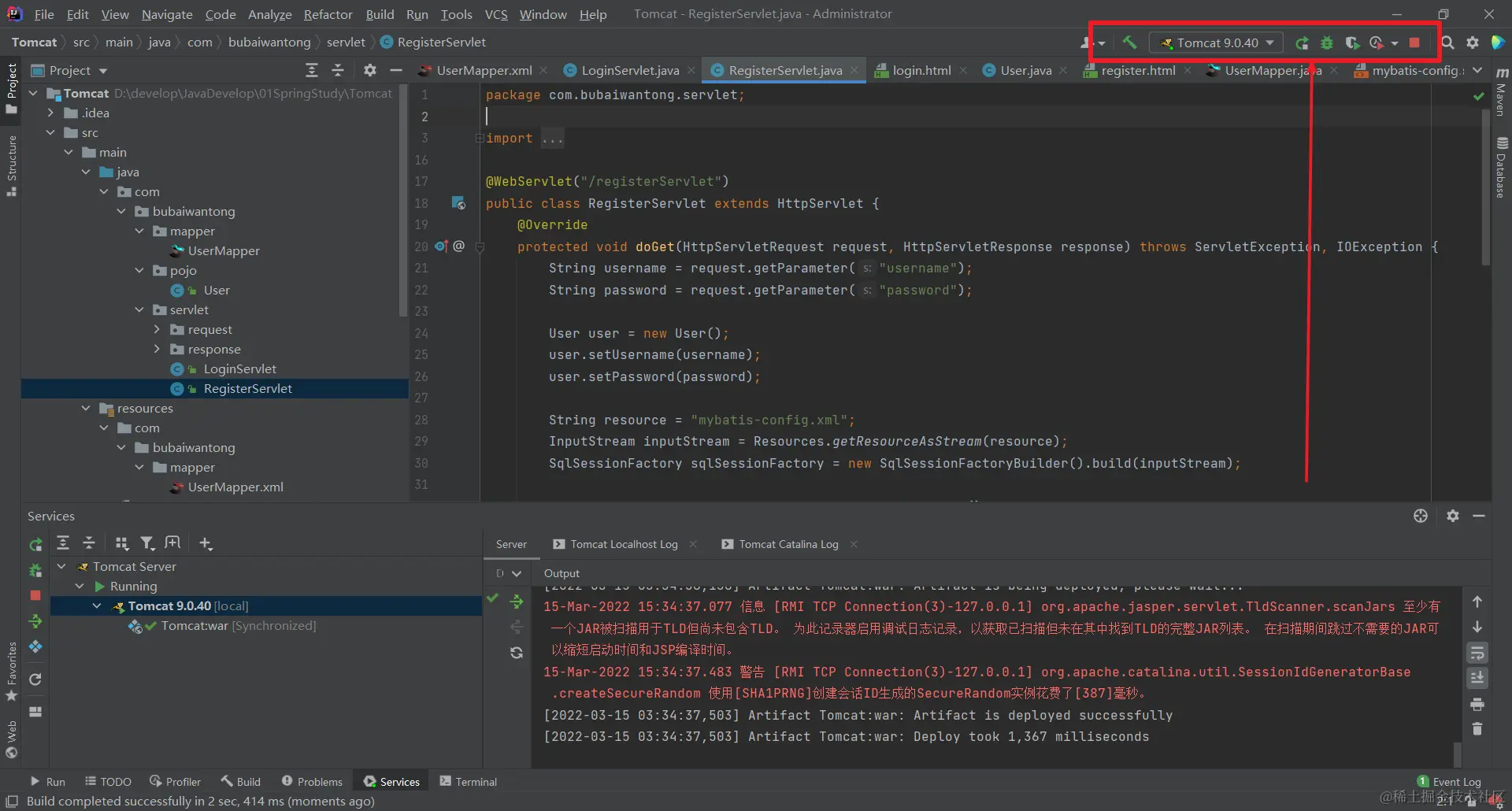Click the green inspection checkmark in the editor
The width and height of the screenshot is (1512, 811).
(x=1478, y=96)
